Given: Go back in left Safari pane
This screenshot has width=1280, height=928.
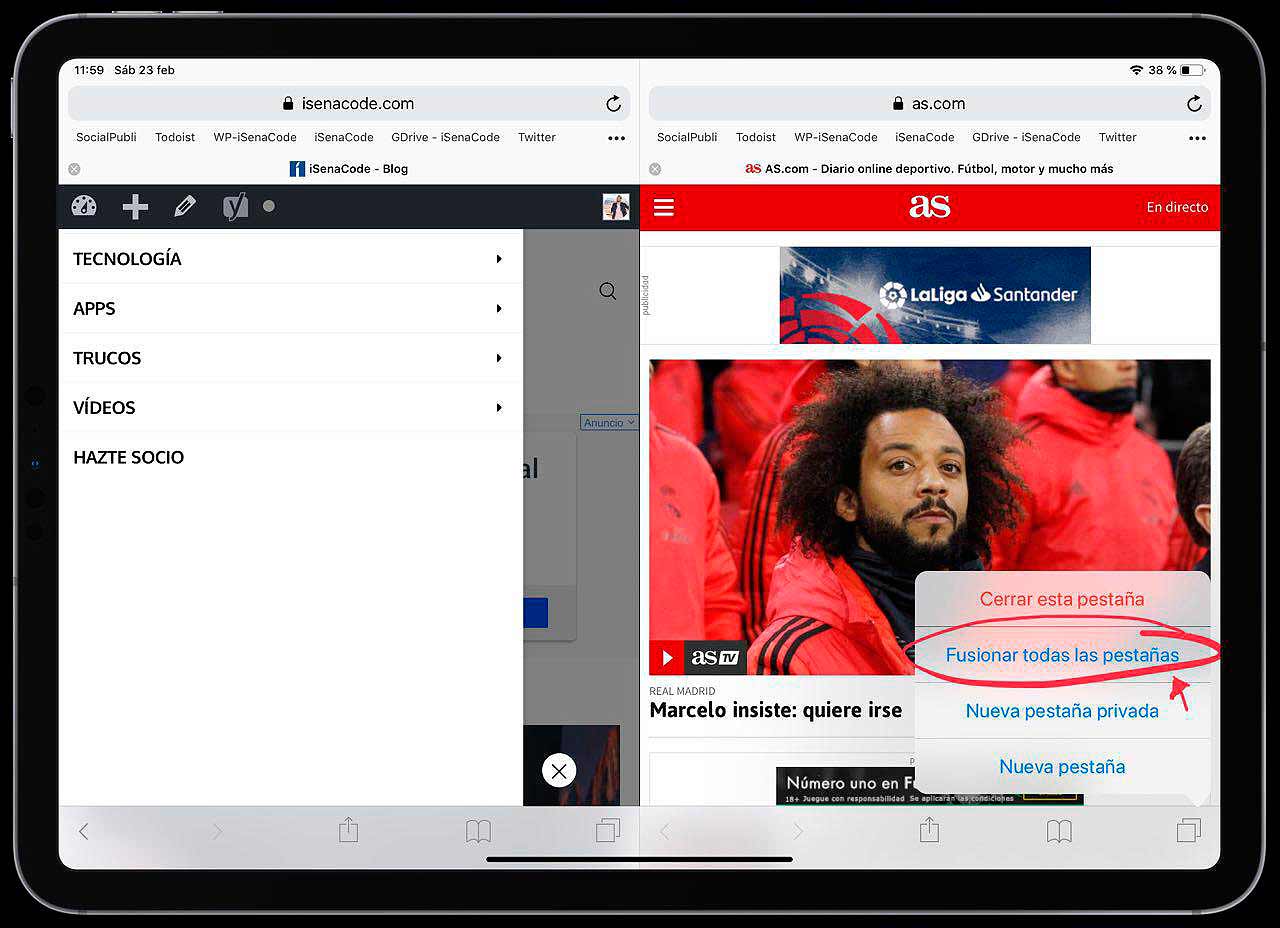Looking at the screenshot, I should point(84,831).
